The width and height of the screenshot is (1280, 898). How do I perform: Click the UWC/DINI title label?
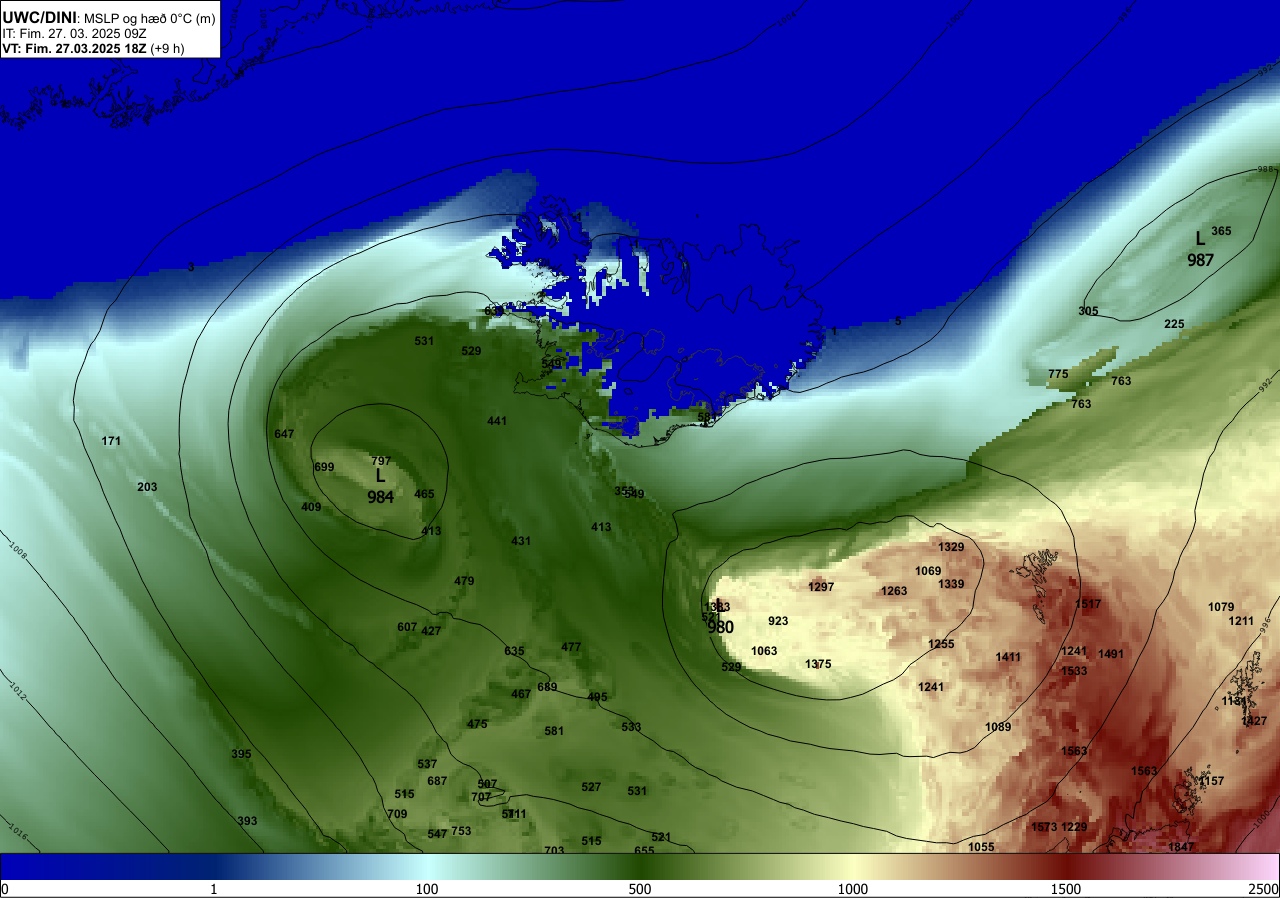(x=39, y=16)
